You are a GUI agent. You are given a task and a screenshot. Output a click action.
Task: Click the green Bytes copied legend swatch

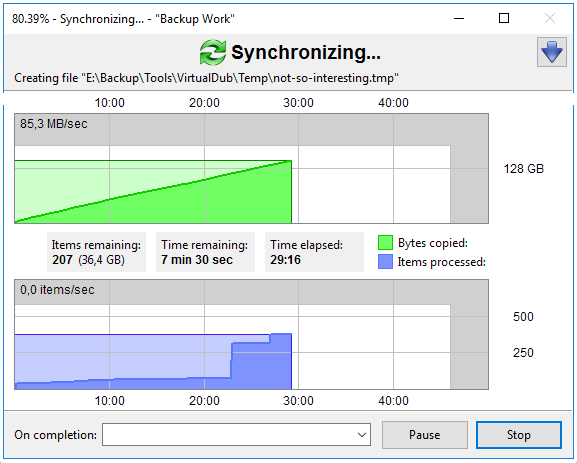[x=385, y=243]
